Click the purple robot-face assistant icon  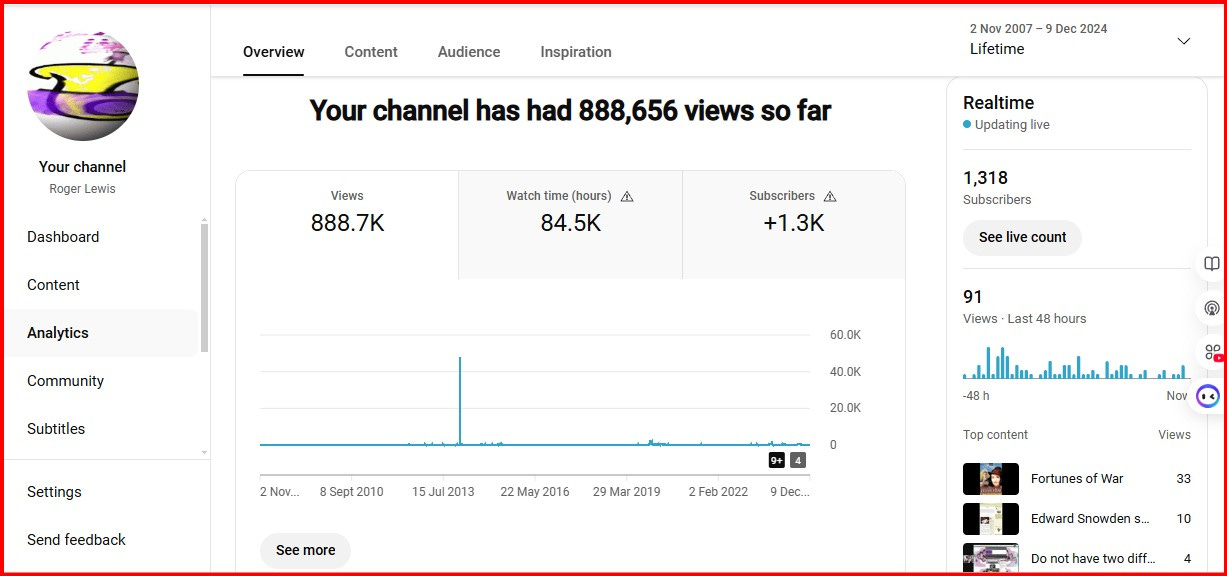[1209, 397]
